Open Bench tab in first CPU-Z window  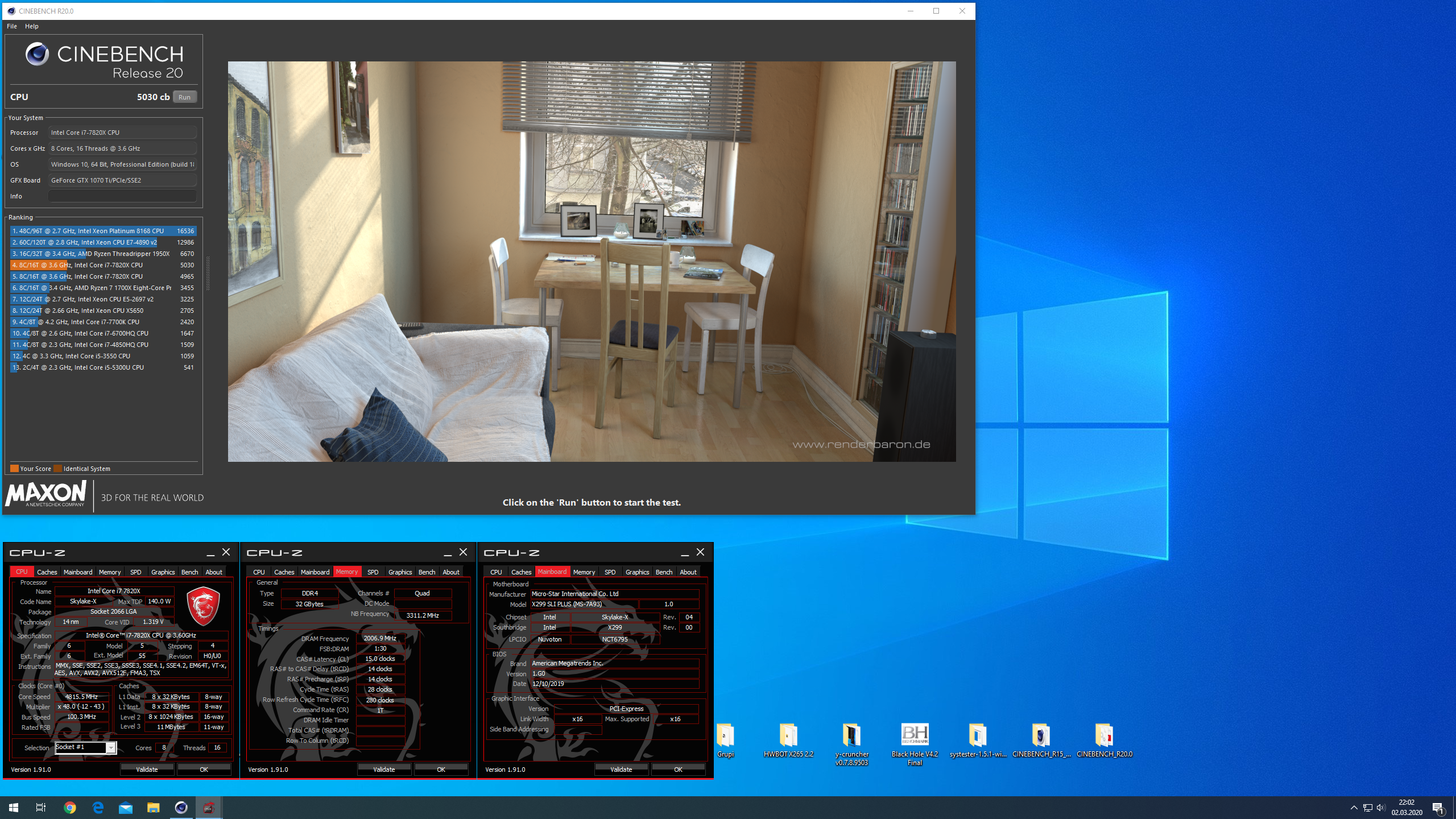pos(190,572)
